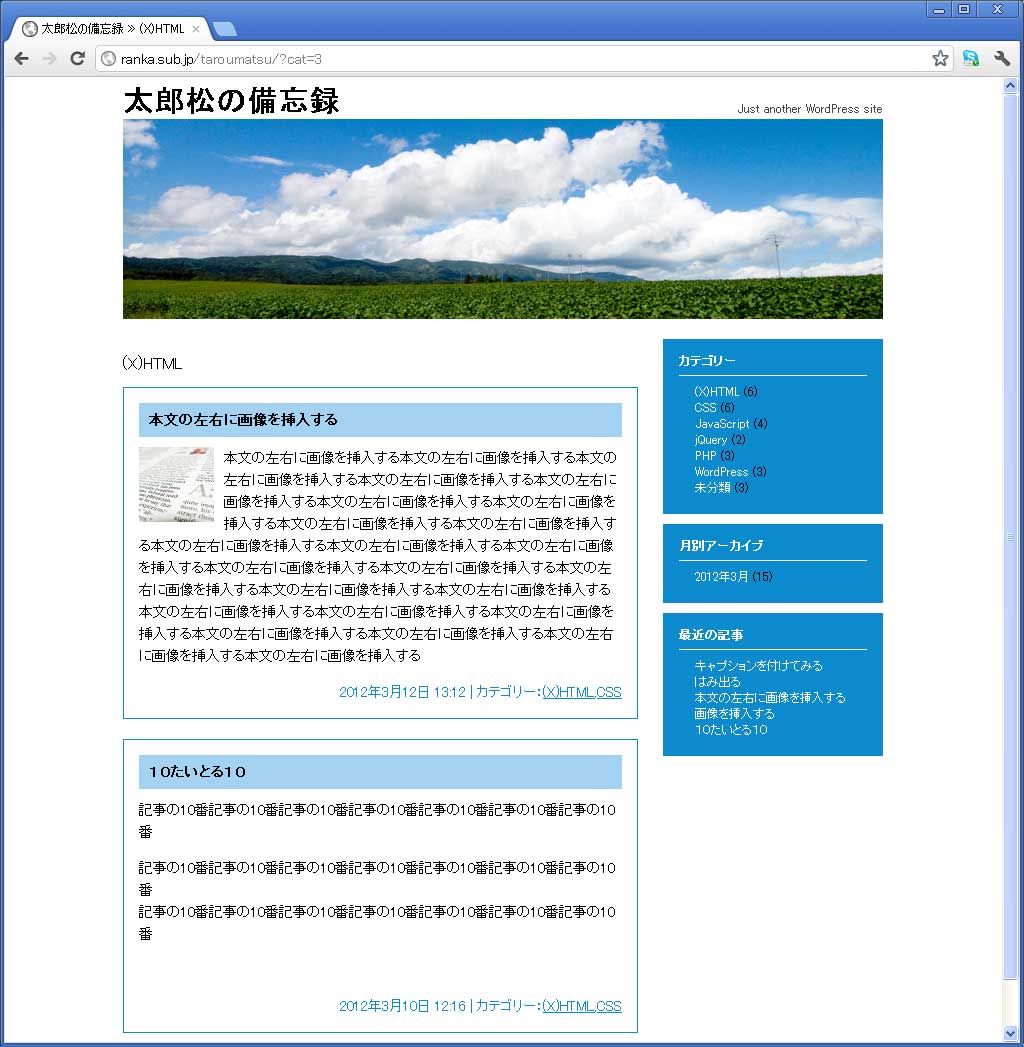The image size is (1024, 1047).
Task: Open a new tab with new-tab button
Action: point(225,29)
